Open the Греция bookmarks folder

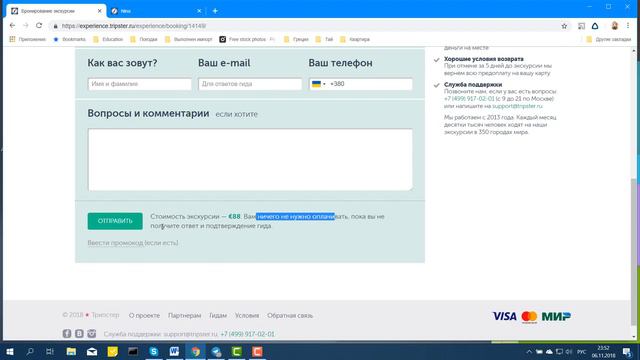[x=296, y=39]
